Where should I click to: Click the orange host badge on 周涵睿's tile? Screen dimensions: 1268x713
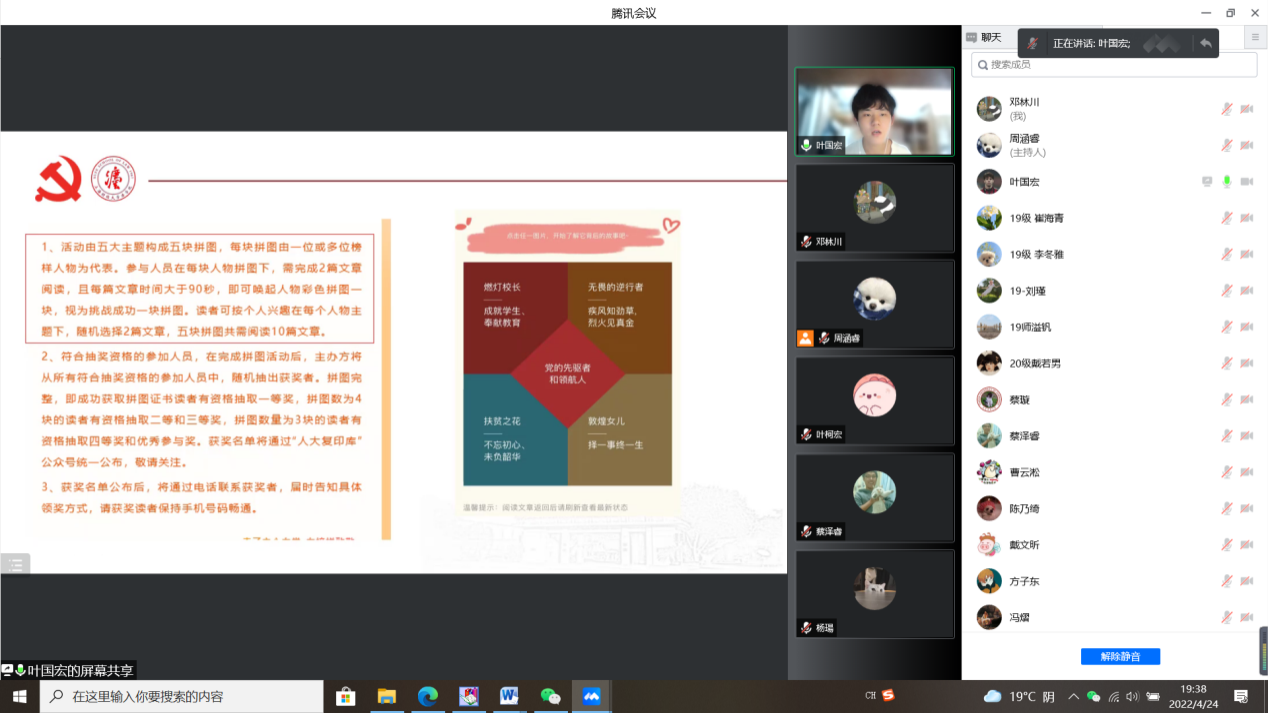pyautogui.click(x=805, y=338)
